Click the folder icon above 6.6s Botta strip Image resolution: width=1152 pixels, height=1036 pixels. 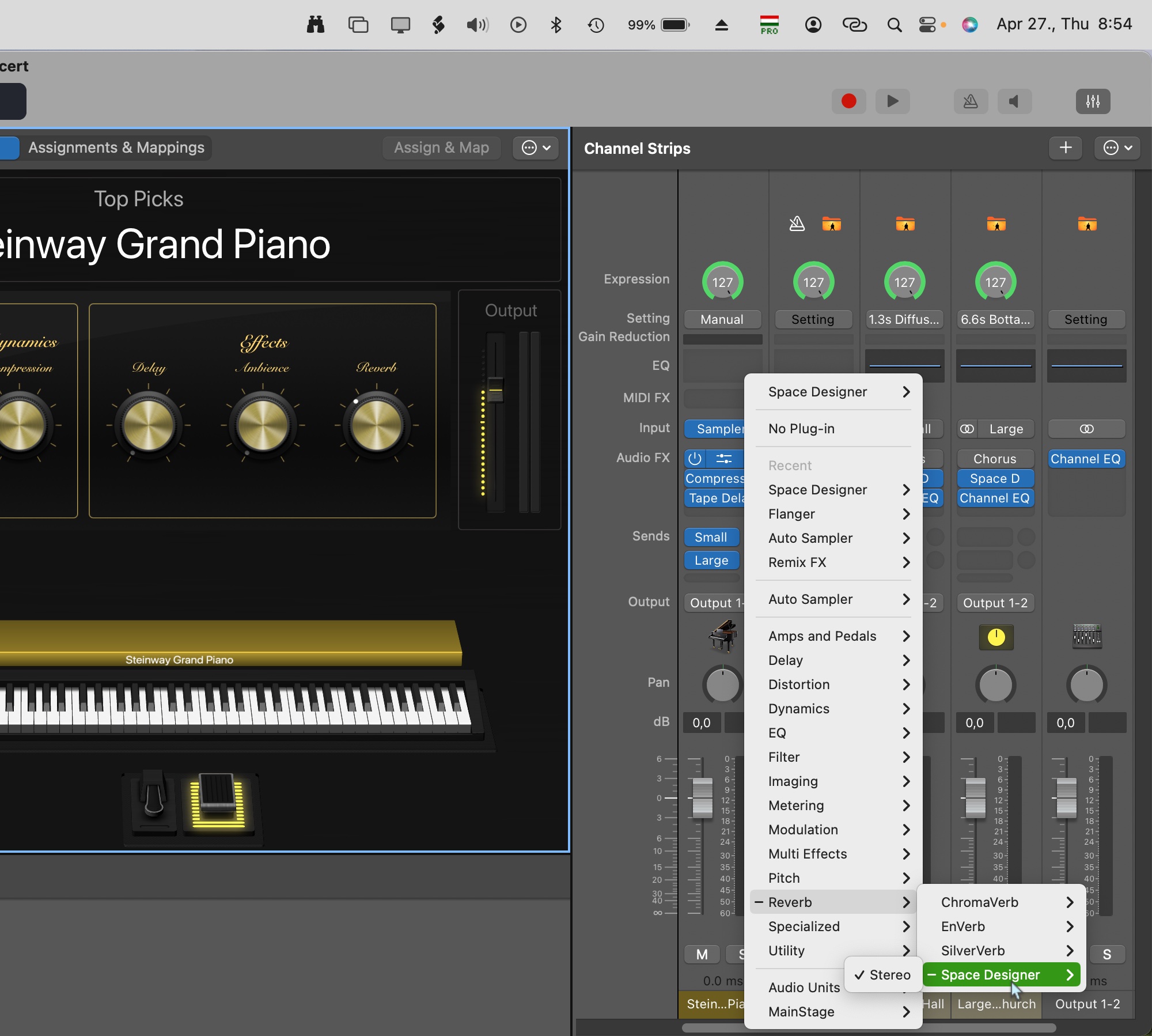tap(996, 224)
